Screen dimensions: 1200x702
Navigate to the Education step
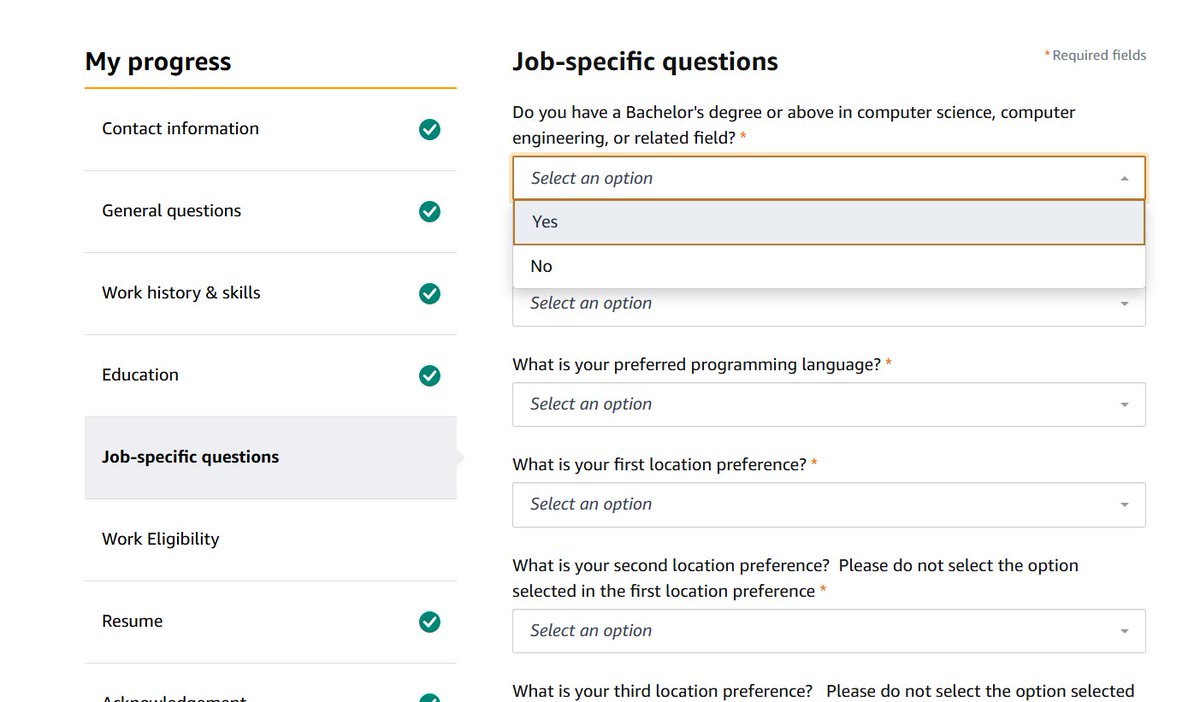[x=270, y=375]
